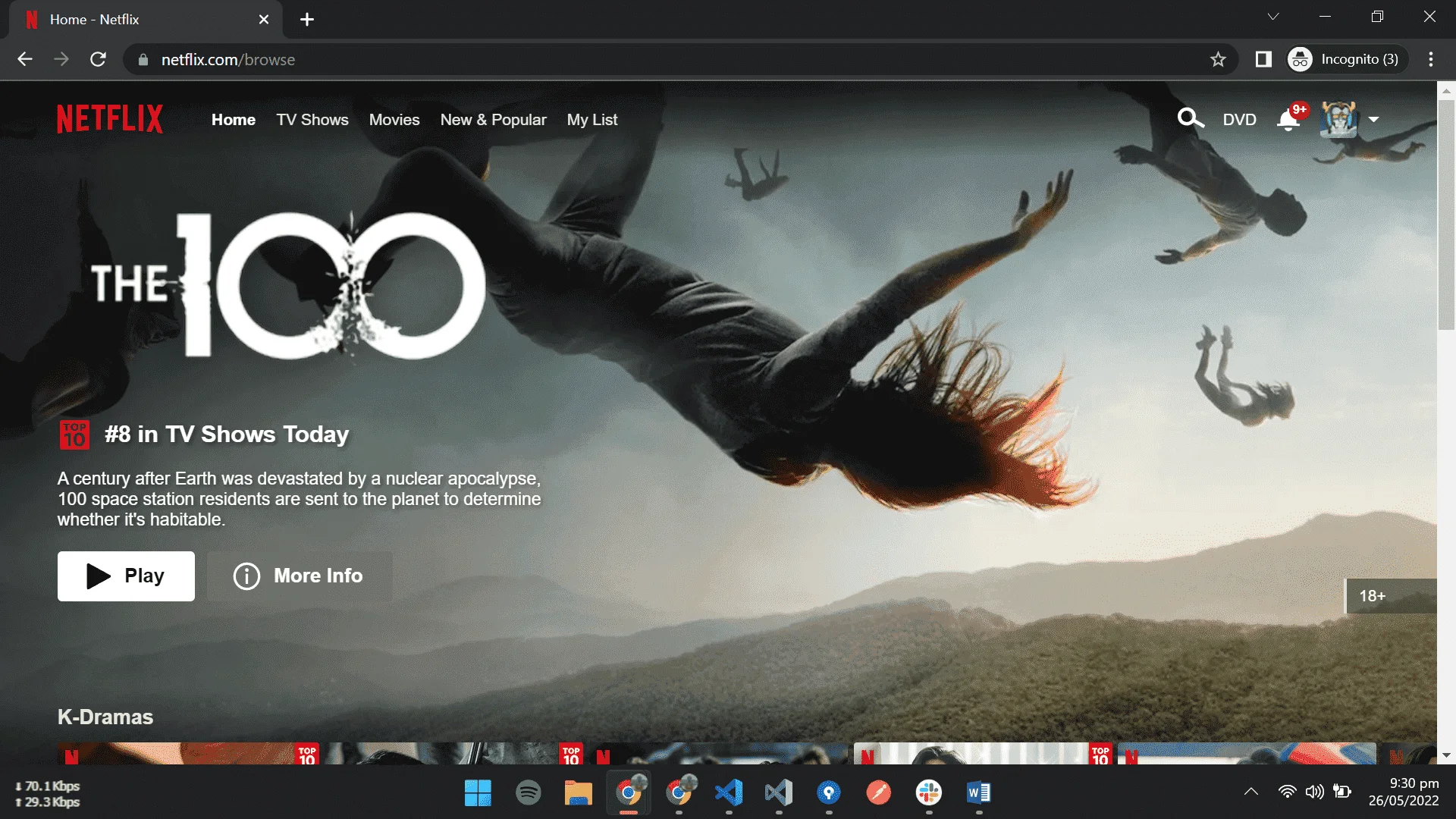This screenshot has width=1456, height=819.
Task: Expand the profile avatar dropdown arrow
Action: [x=1373, y=120]
